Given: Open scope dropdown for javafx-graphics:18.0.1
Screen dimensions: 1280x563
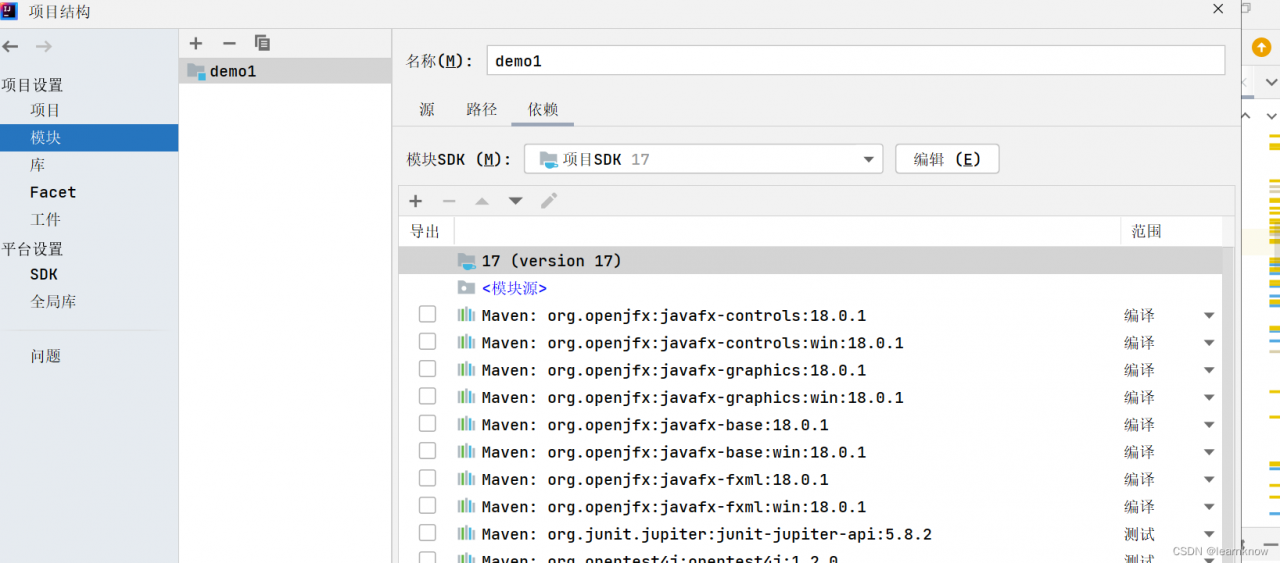Looking at the screenshot, I should [x=1209, y=371].
